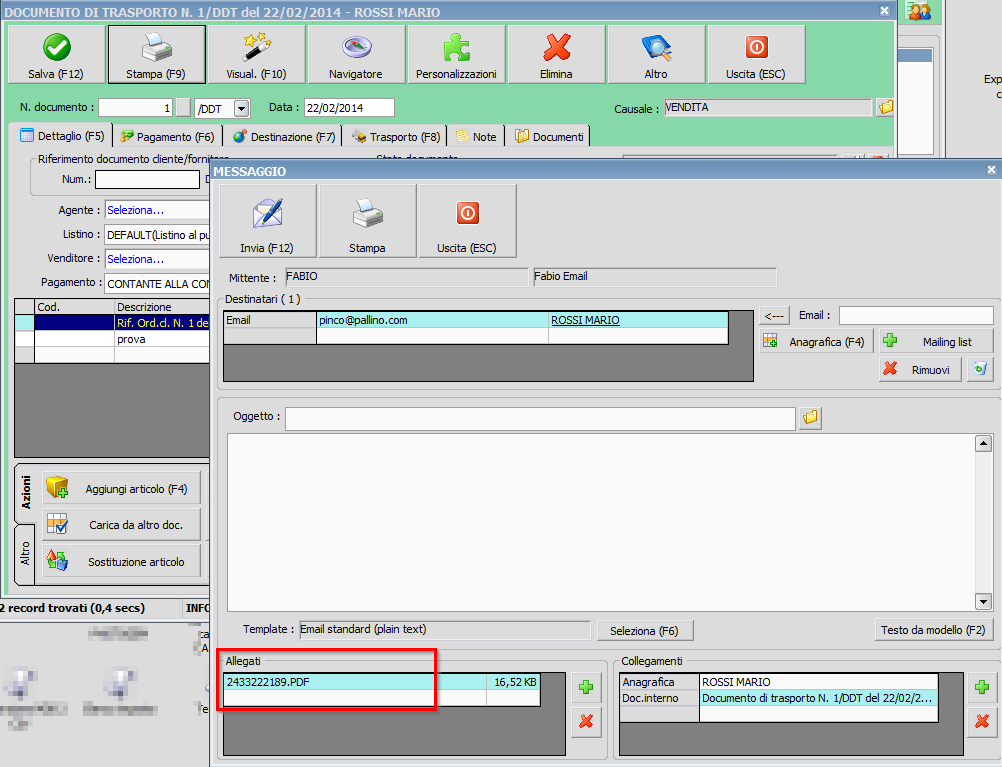Switch to the Note tab

(476, 137)
